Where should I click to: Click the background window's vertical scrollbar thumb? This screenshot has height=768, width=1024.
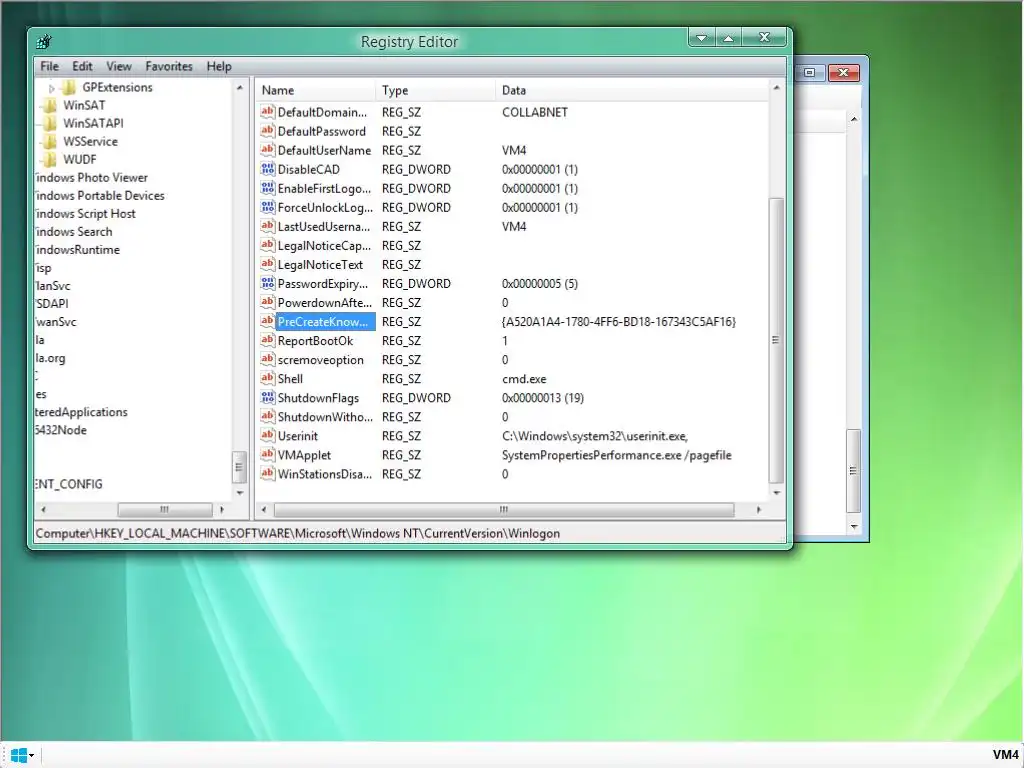[853, 471]
